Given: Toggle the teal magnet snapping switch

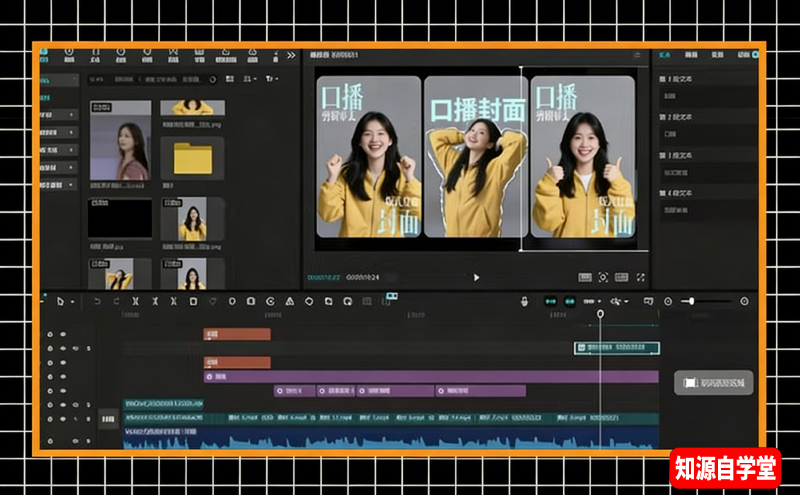Looking at the screenshot, I should coord(550,301).
